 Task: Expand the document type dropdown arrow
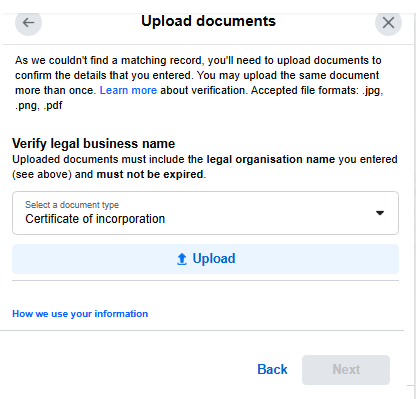tap(380, 213)
